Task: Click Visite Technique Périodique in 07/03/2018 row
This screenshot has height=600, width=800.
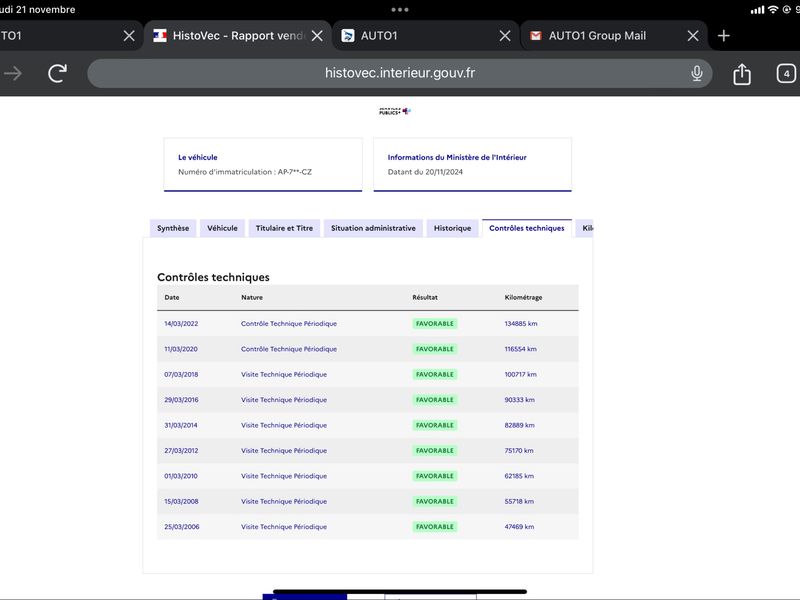Action: (284, 374)
